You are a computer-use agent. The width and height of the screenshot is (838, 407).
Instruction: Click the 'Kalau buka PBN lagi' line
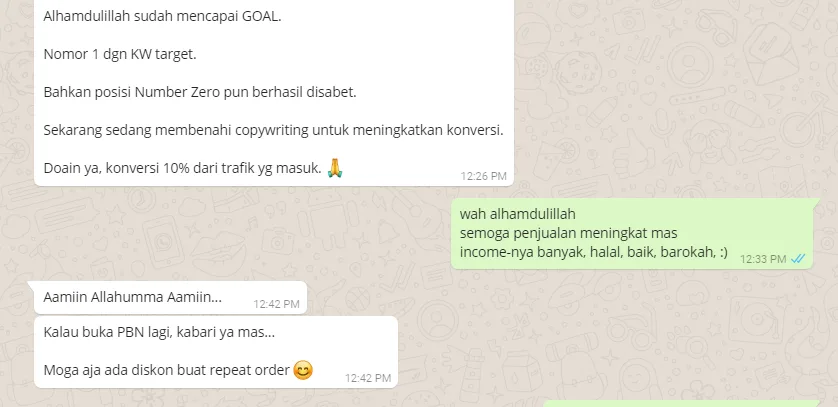[159, 332]
